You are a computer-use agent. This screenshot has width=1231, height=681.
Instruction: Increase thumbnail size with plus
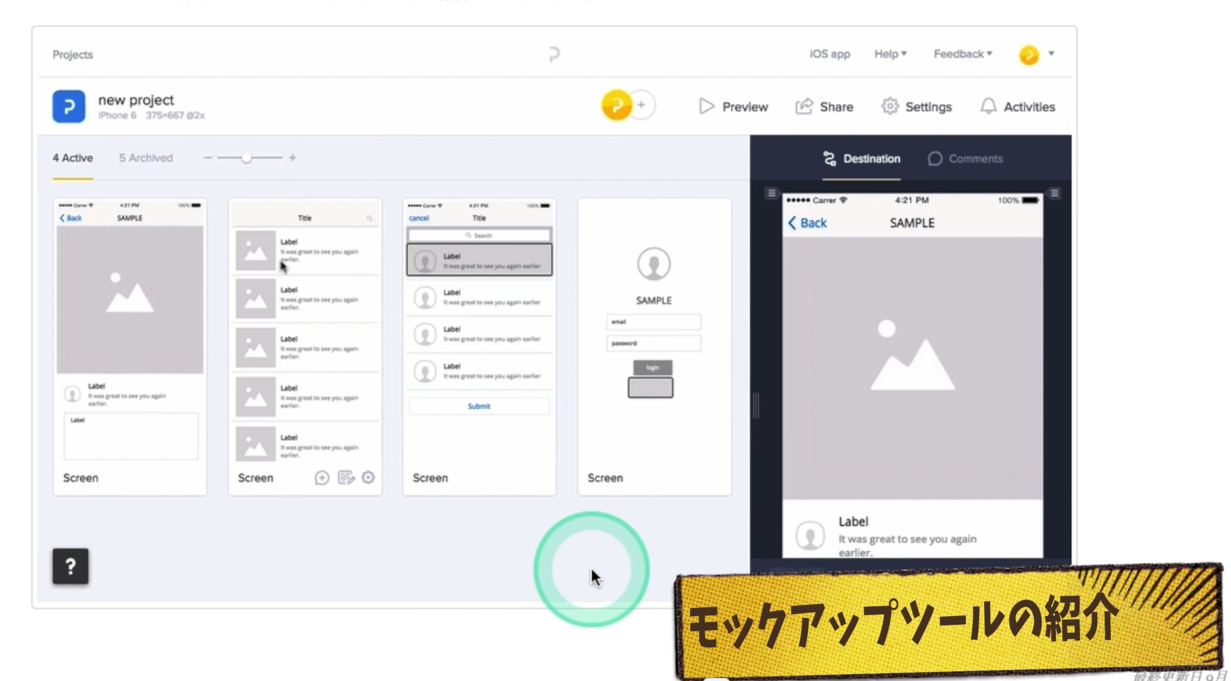[292, 158]
